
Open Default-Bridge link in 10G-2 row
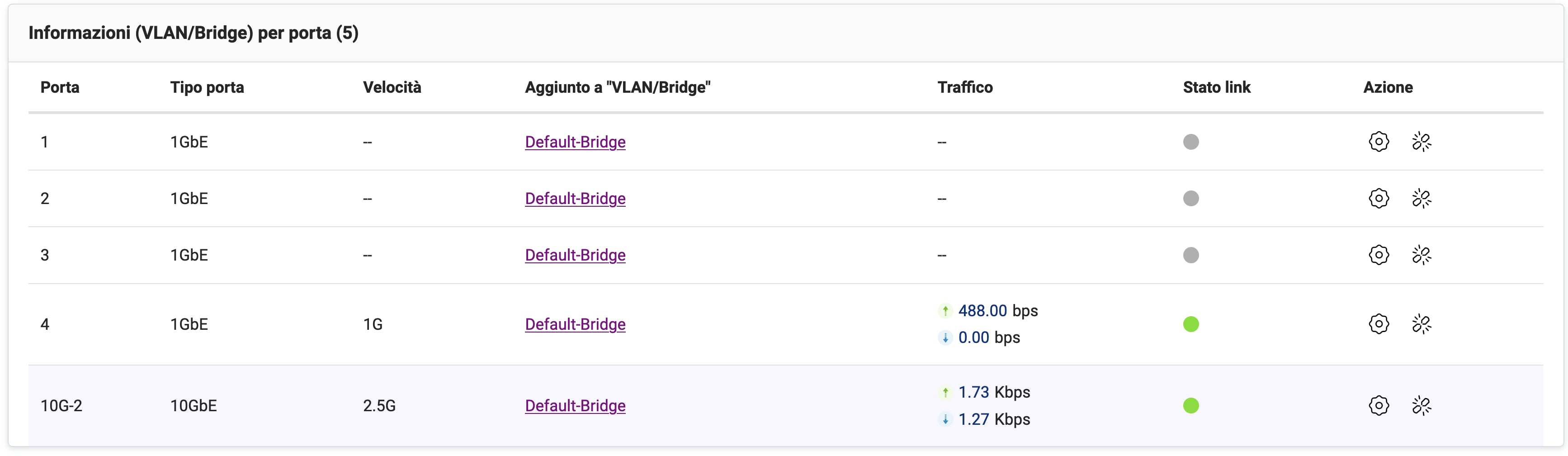pos(575,405)
